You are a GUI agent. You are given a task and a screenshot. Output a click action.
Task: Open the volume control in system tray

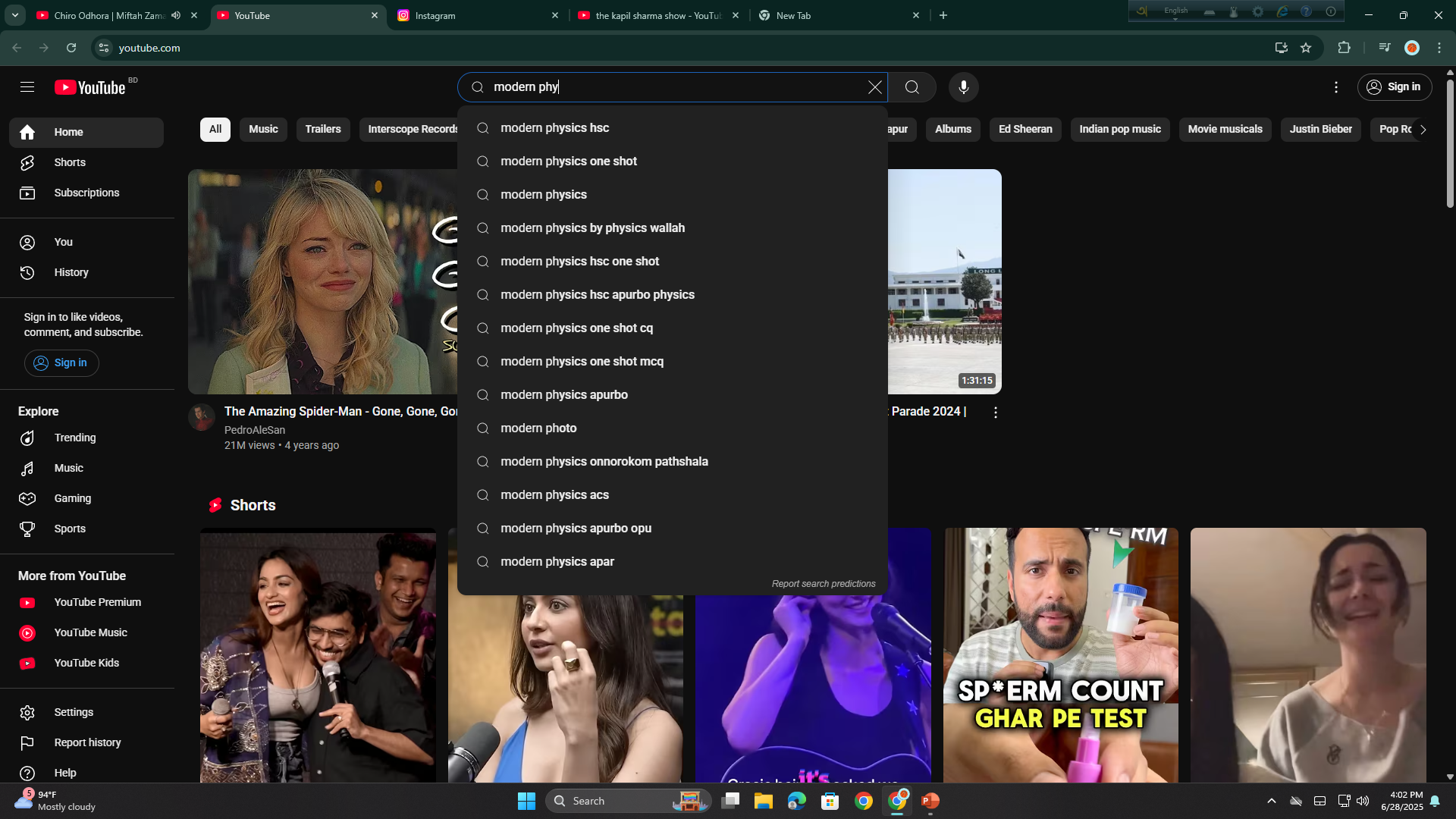(1363, 801)
